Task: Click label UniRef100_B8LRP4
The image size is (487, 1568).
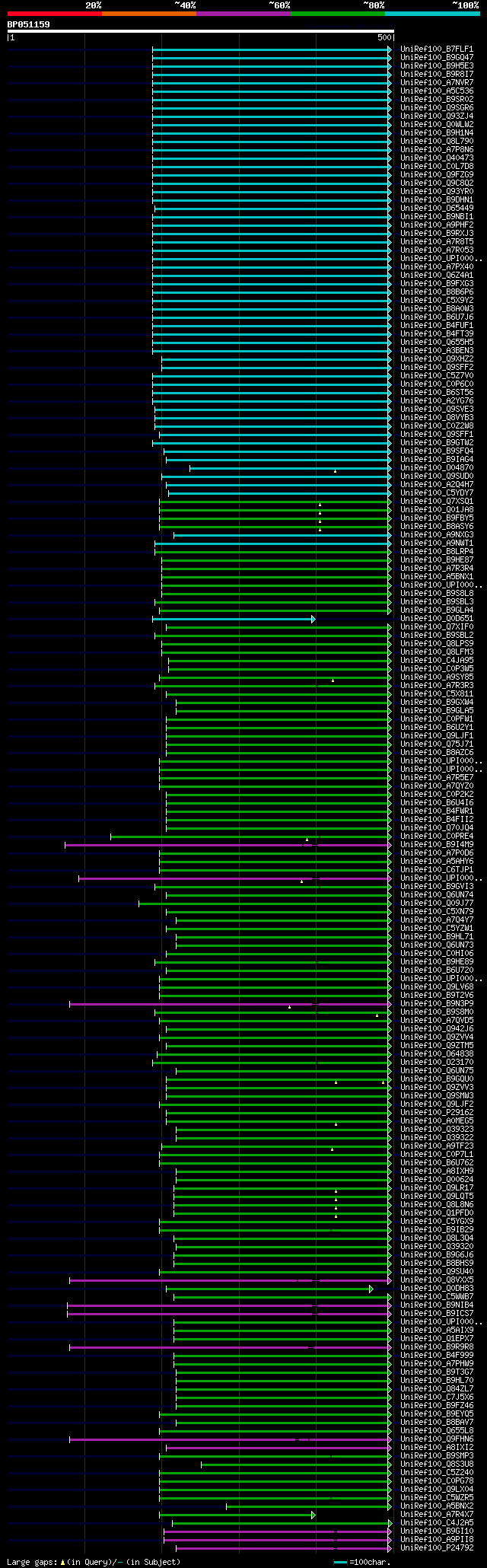Action: tap(437, 552)
